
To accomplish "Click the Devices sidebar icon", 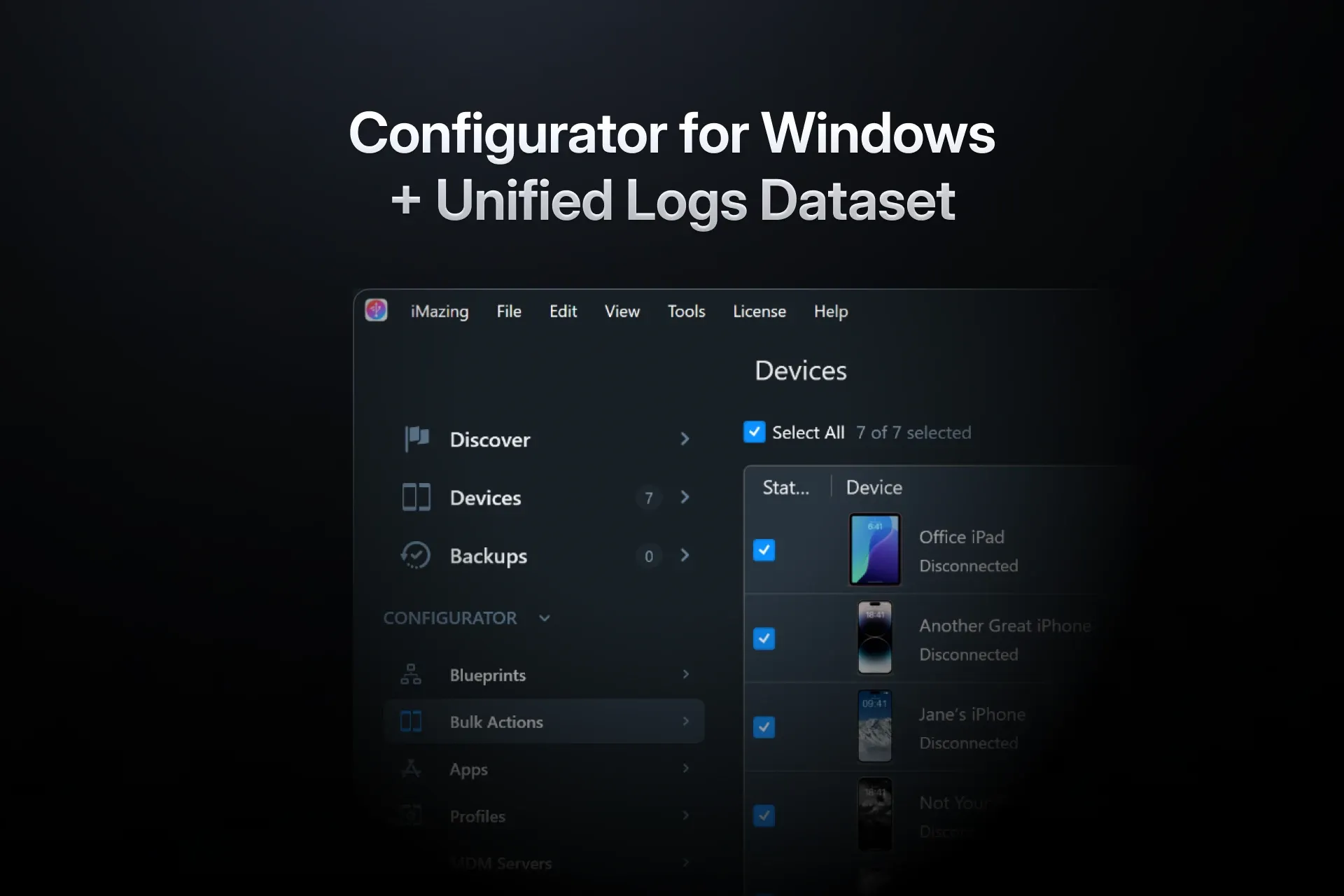I will click(416, 497).
